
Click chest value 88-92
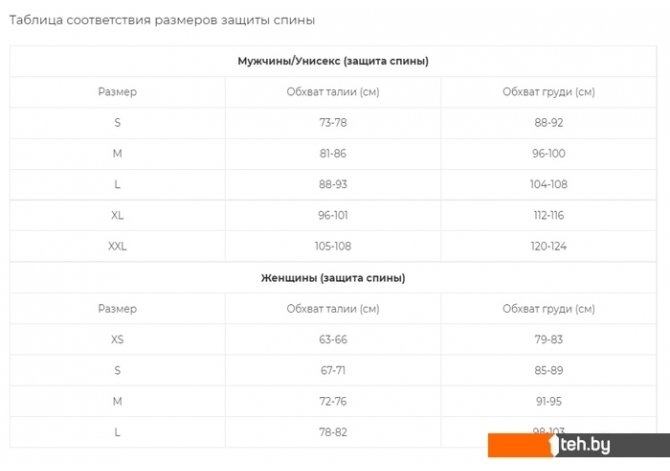tap(549, 123)
